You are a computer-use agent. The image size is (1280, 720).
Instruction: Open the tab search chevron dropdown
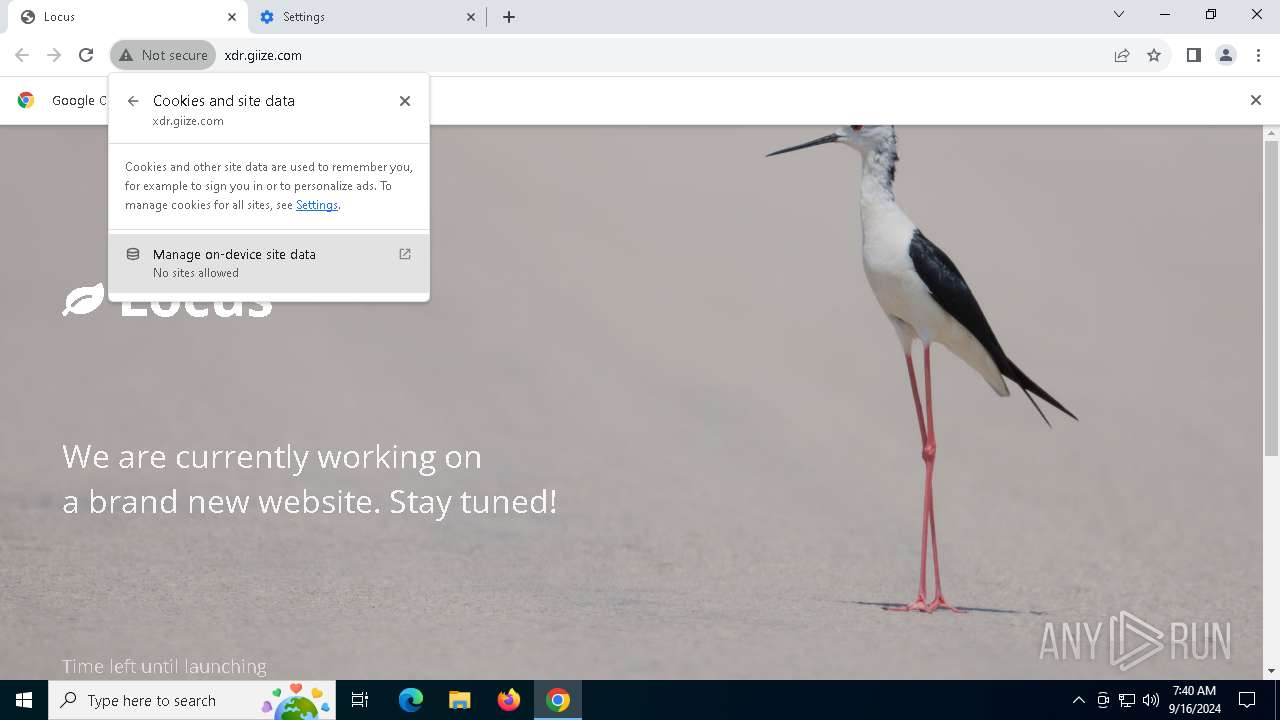click(x=1119, y=15)
